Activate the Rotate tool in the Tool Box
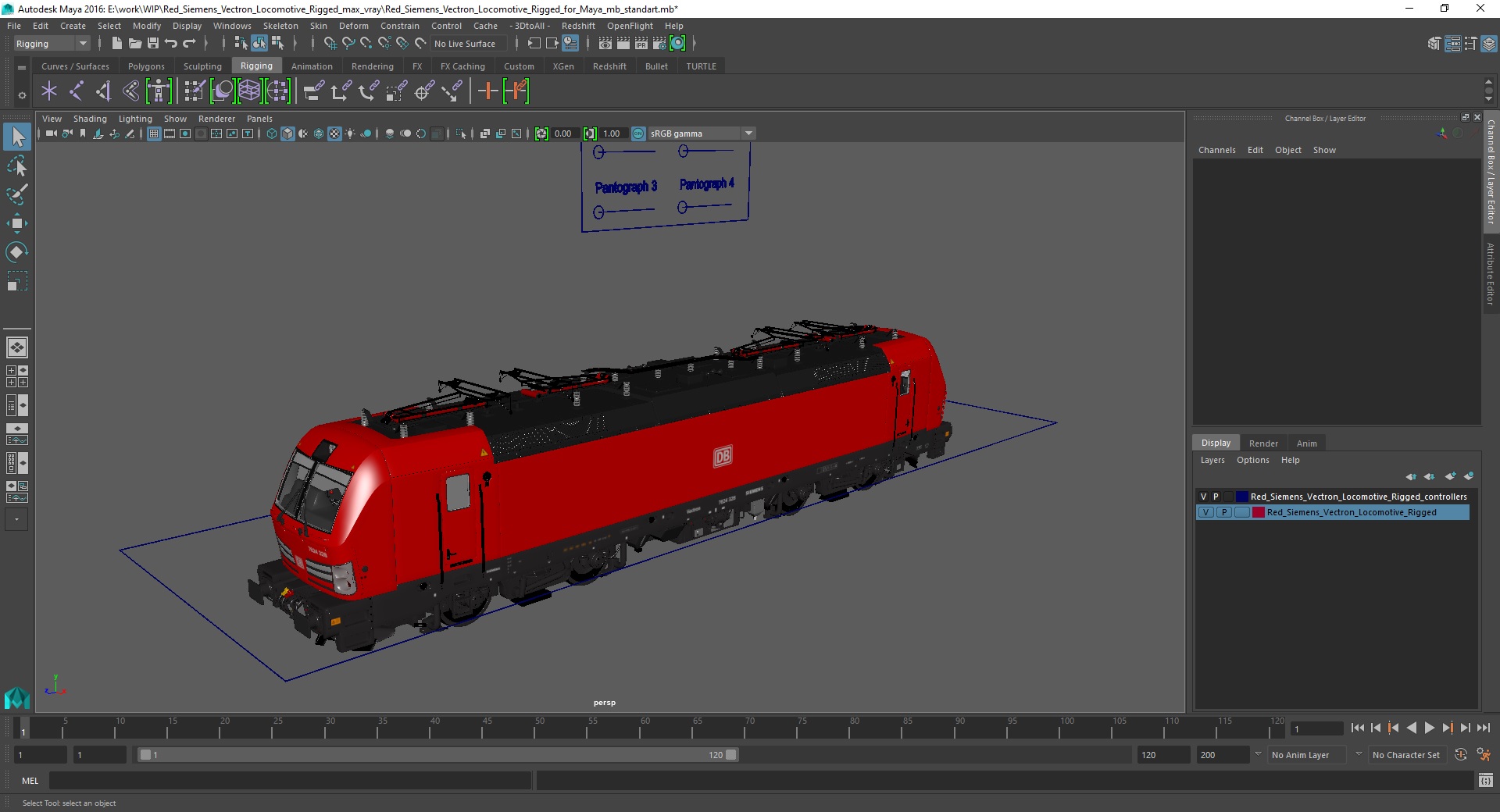The image size is (1500, 812). [17, 251]
